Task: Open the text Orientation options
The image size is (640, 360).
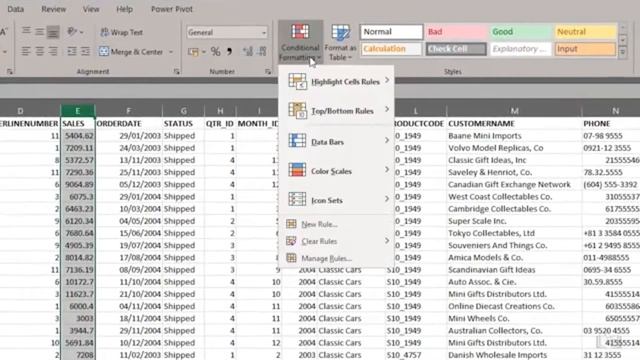Action: (x=75, y=31)
